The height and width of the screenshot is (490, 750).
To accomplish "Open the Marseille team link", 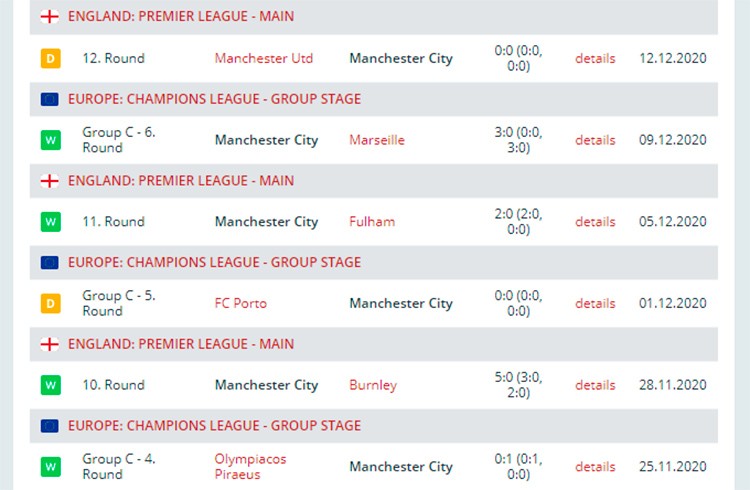I will (x=377, y=140).
